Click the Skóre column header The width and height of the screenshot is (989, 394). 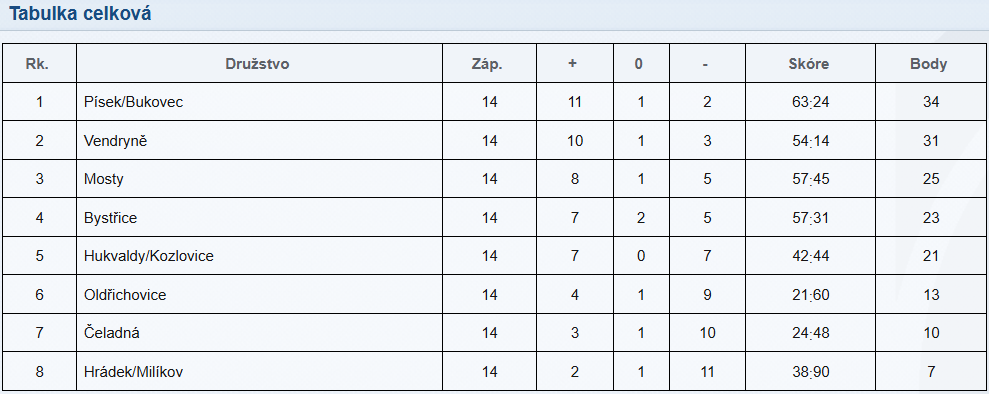pos(809,64)
